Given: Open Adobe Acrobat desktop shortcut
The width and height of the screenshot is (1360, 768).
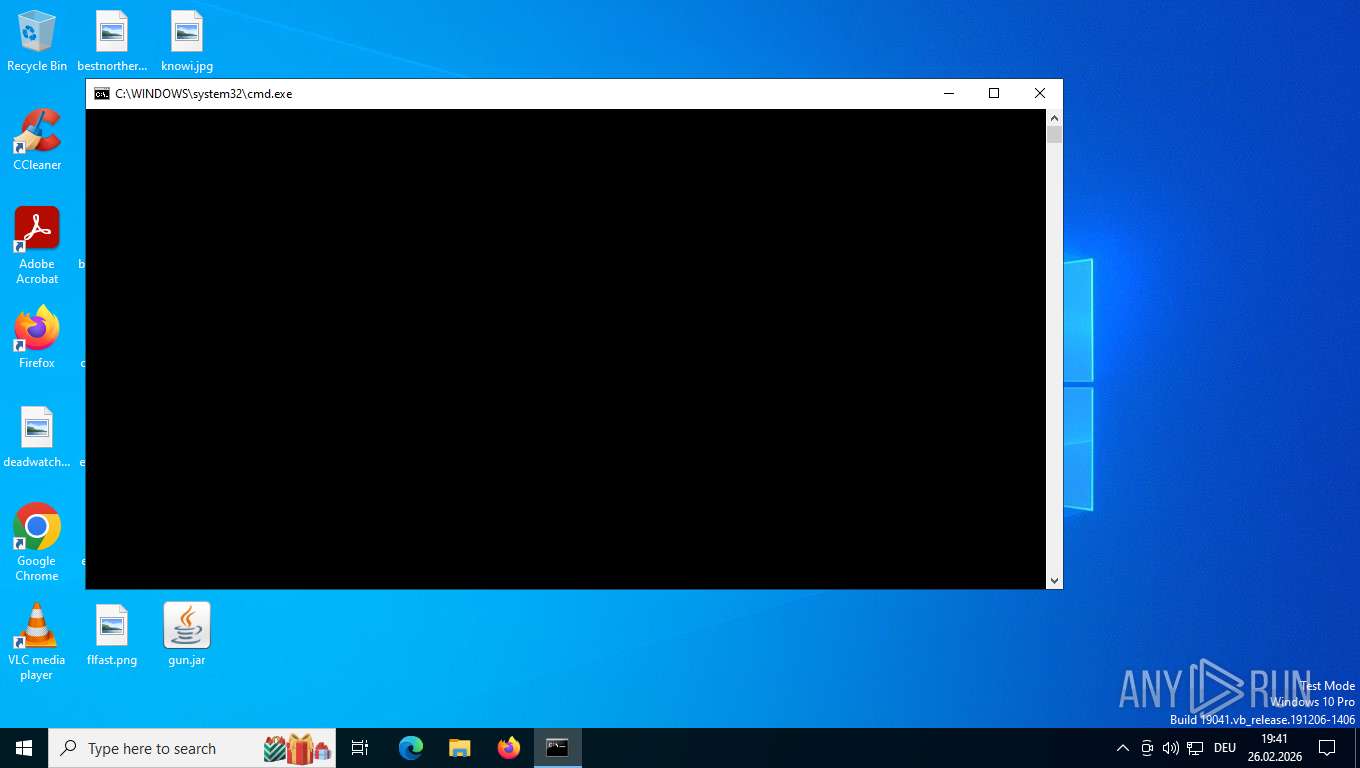Looking at the screenshot, I should [37, 245].
